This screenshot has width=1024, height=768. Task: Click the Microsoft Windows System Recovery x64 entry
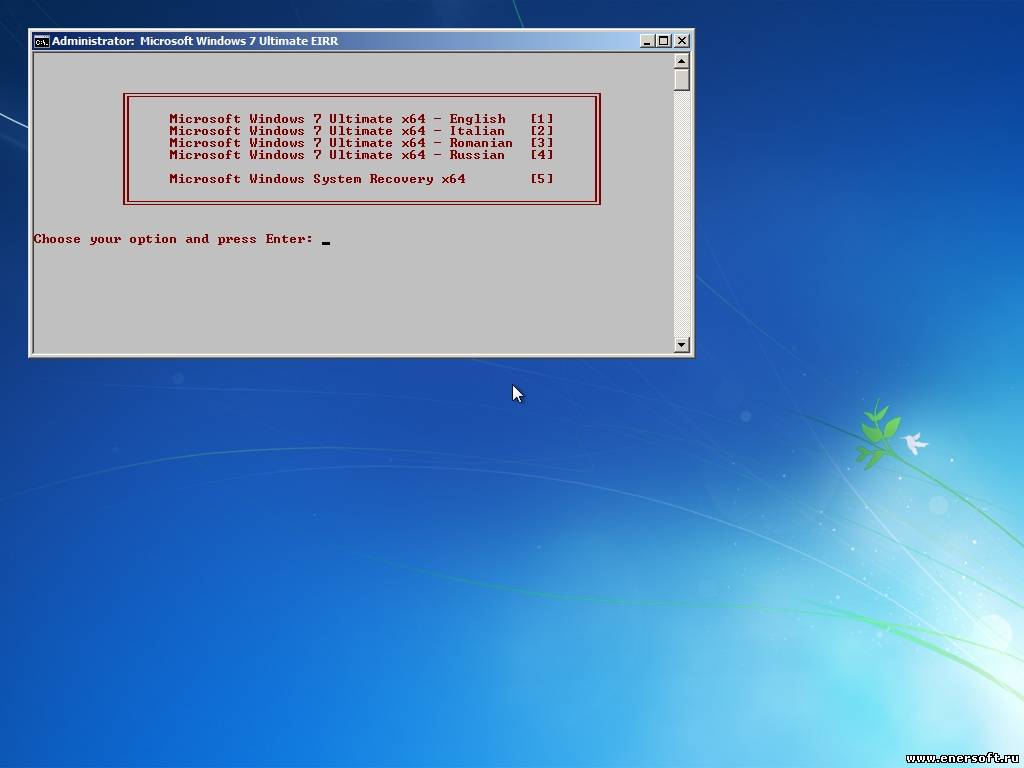pos(317,179)
